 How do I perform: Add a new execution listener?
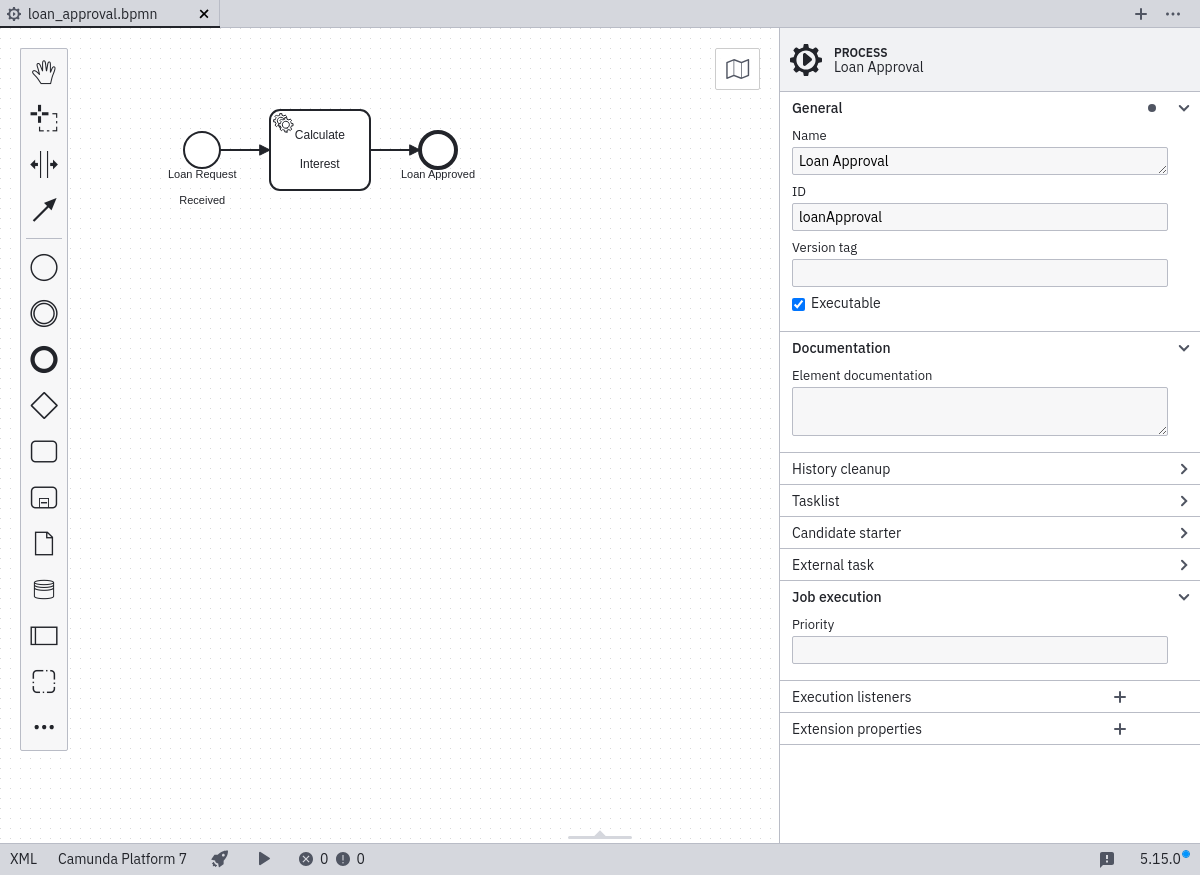(1120, 697)
